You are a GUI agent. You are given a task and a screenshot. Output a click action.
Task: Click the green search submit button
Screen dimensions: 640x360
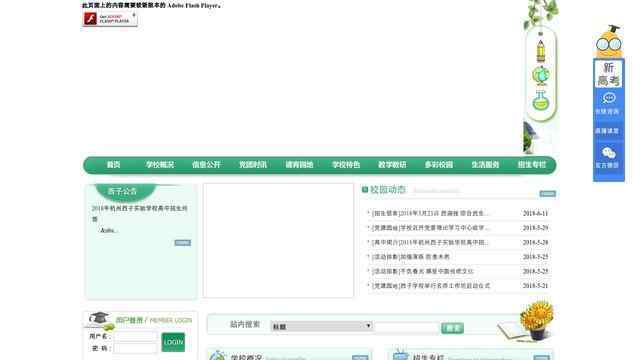(452, 328)
